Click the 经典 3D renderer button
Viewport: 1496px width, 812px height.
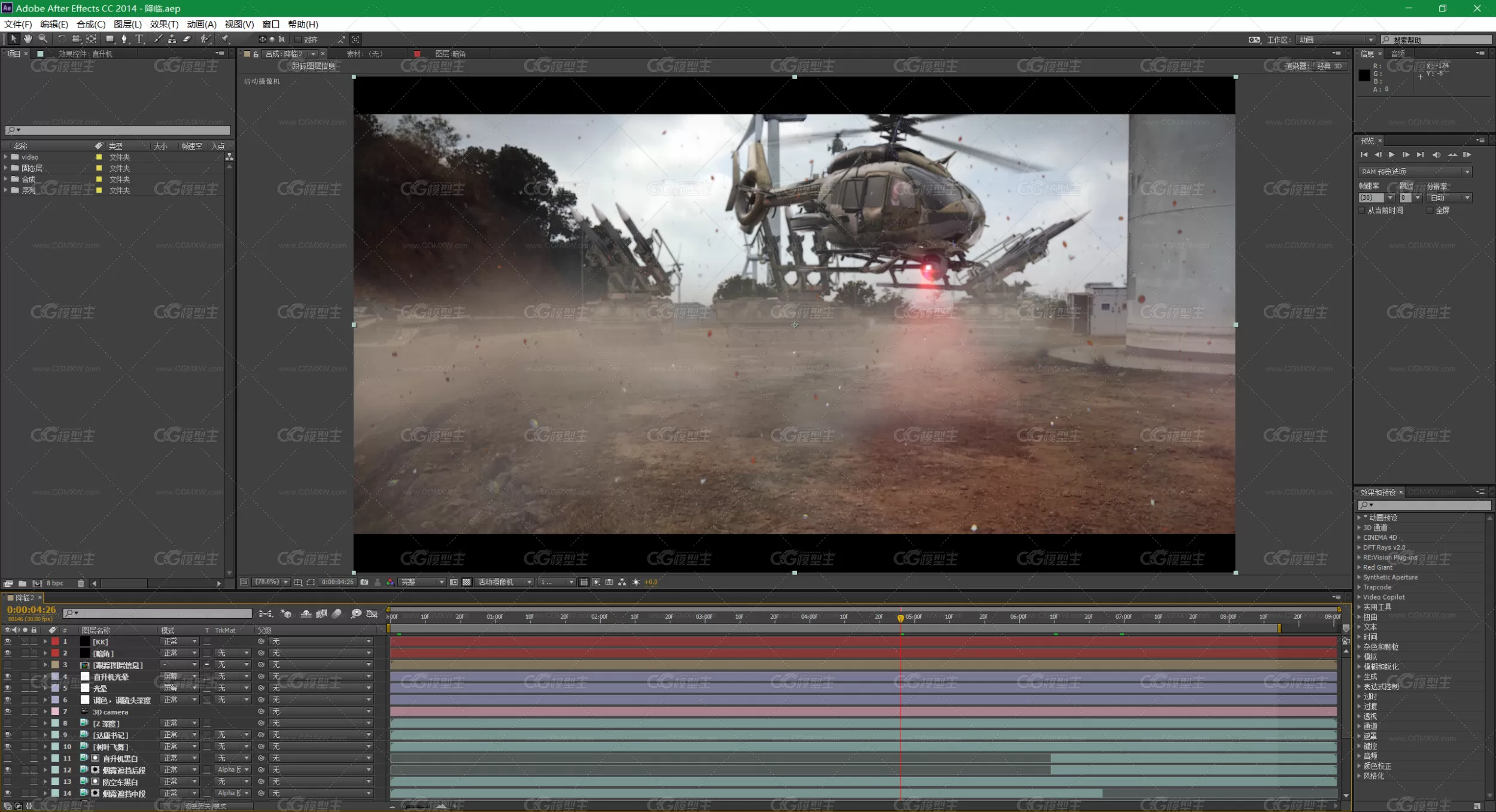[x=1329, y=66]
